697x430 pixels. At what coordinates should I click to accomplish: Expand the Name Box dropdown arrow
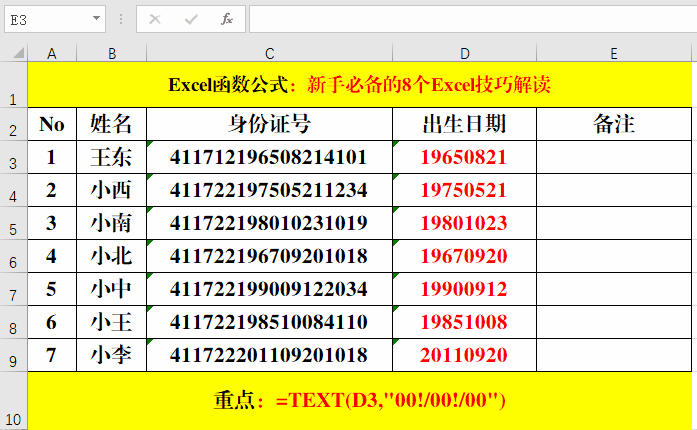click(96, 18)
